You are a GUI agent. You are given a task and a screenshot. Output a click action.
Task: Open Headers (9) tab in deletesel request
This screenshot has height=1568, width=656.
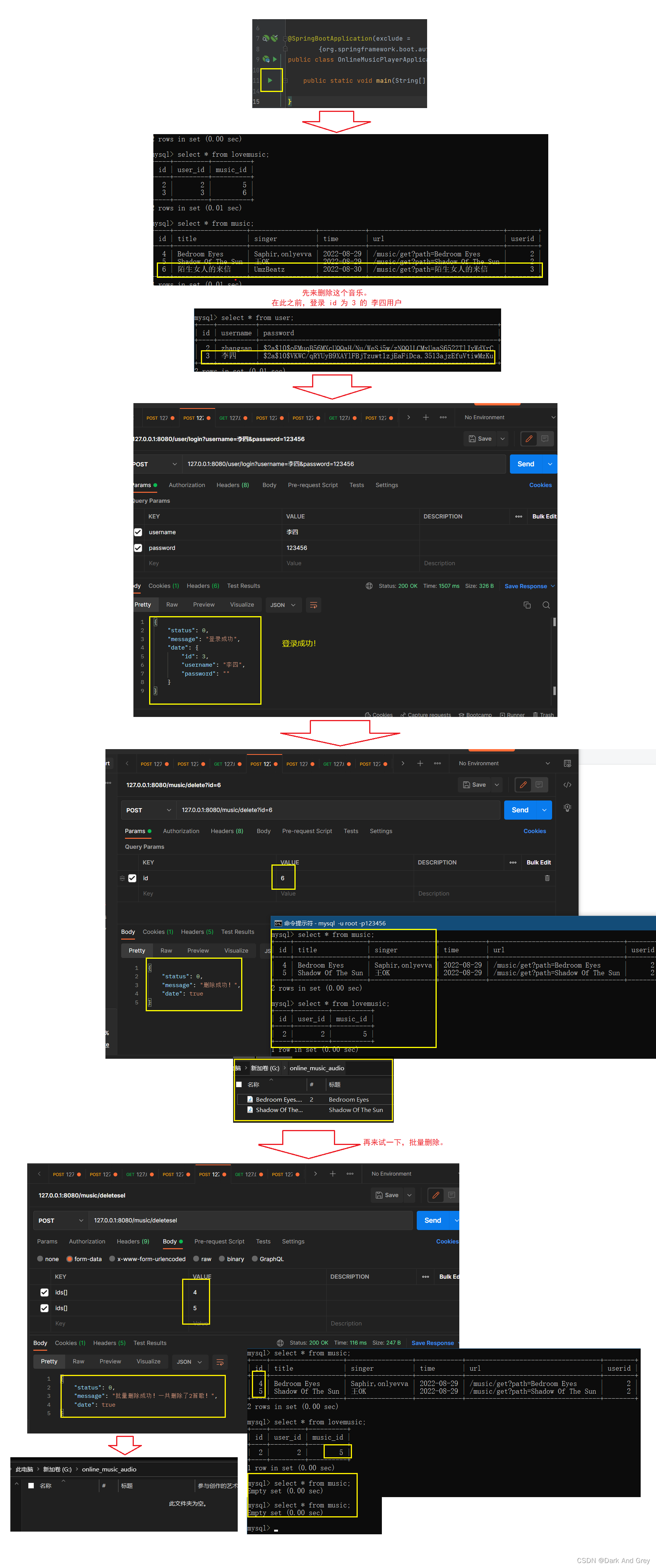(133, 1242)
